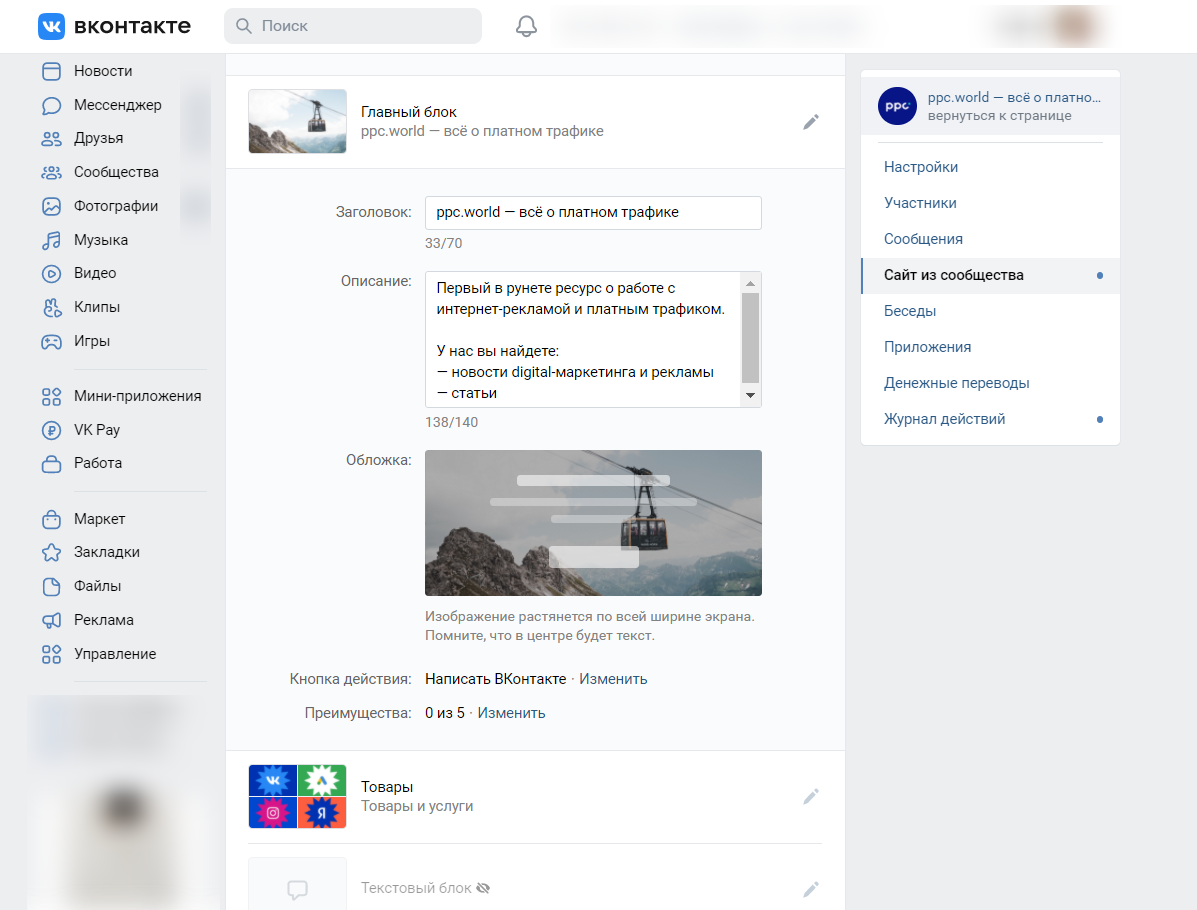The height and width of the screenshot is (910, 1197).
Task: Open Работа briefcase icon
Action: pyautogui.click(x=51, y=463)
